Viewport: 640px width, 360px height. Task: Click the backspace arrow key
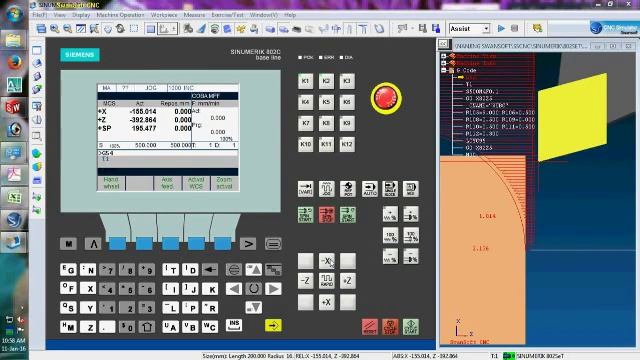210,270
